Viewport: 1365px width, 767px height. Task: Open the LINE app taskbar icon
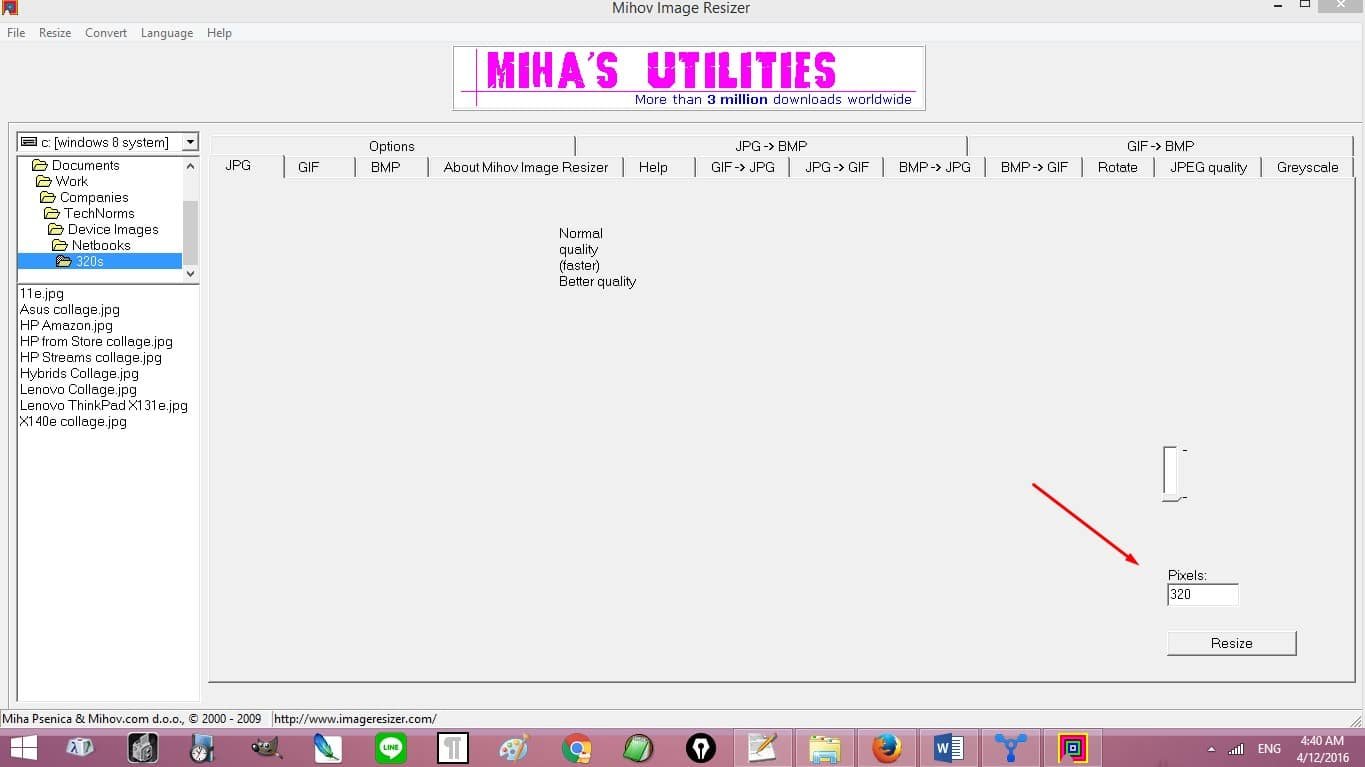point(391,748)
